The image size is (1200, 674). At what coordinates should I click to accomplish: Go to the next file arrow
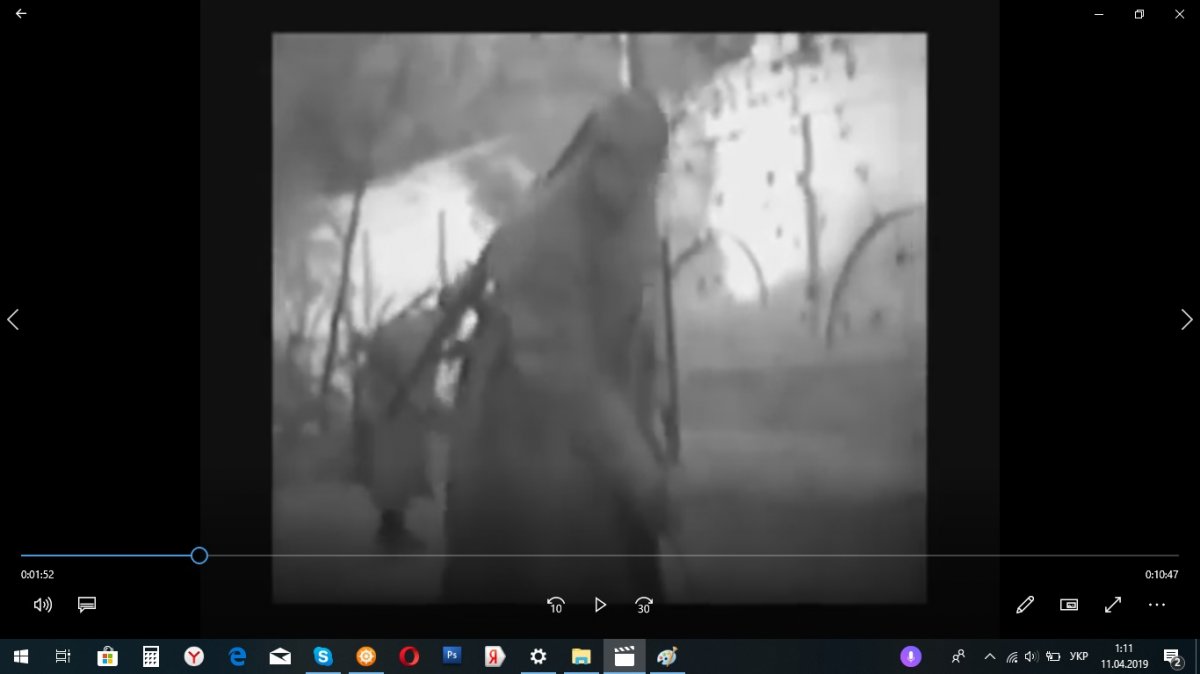tap(1186, 319)
